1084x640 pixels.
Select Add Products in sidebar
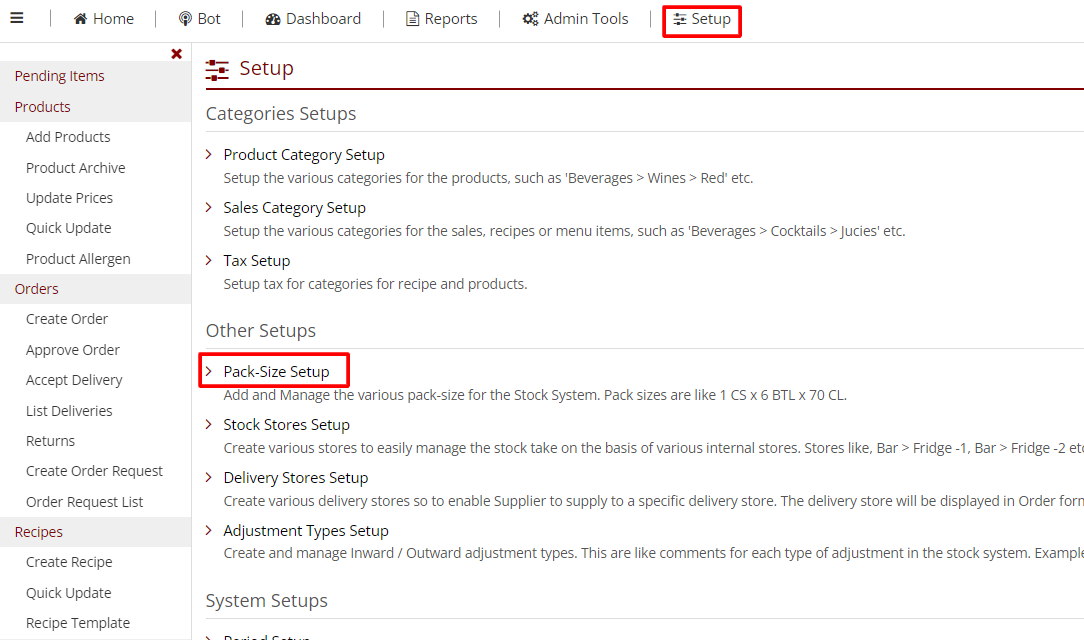68,137
